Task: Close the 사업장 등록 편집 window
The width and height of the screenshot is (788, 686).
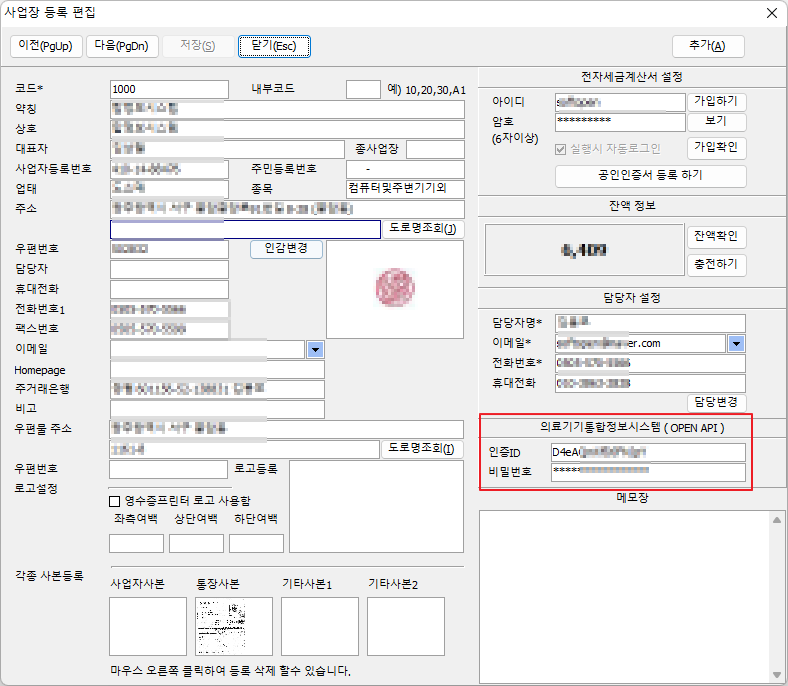Action: pyautogui.click(x=772, y=13)
